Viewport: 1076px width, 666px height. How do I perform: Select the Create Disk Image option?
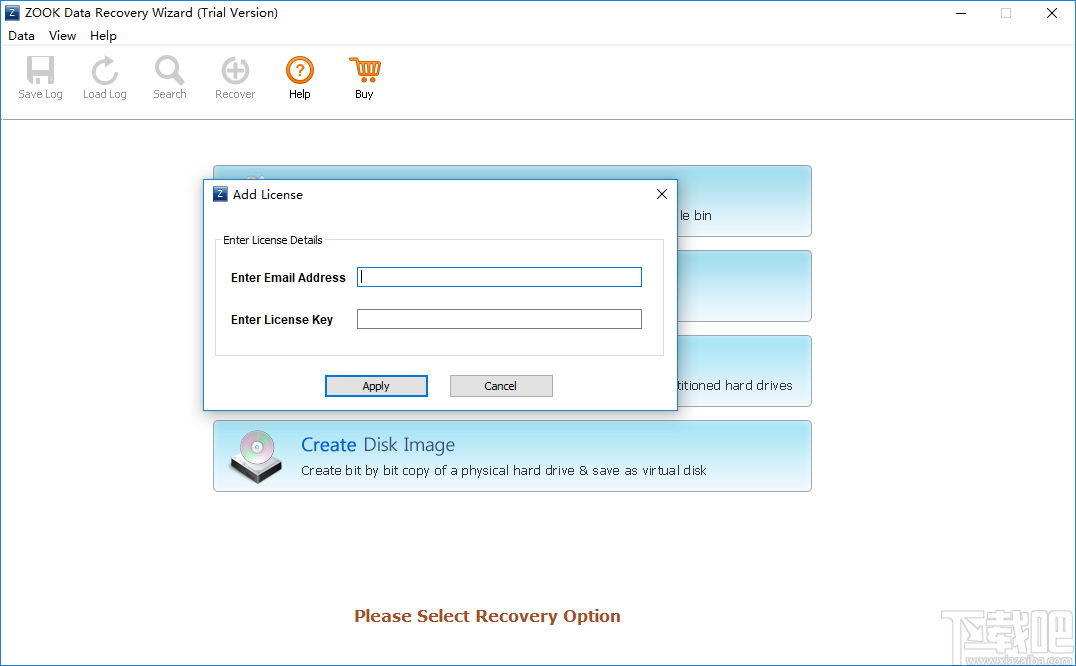[x=513, y=456]
